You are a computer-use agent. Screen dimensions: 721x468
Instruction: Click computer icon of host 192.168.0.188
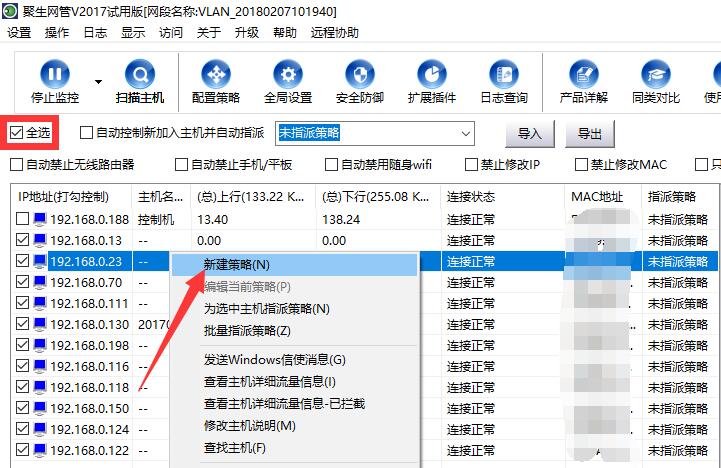click(40, 219)
